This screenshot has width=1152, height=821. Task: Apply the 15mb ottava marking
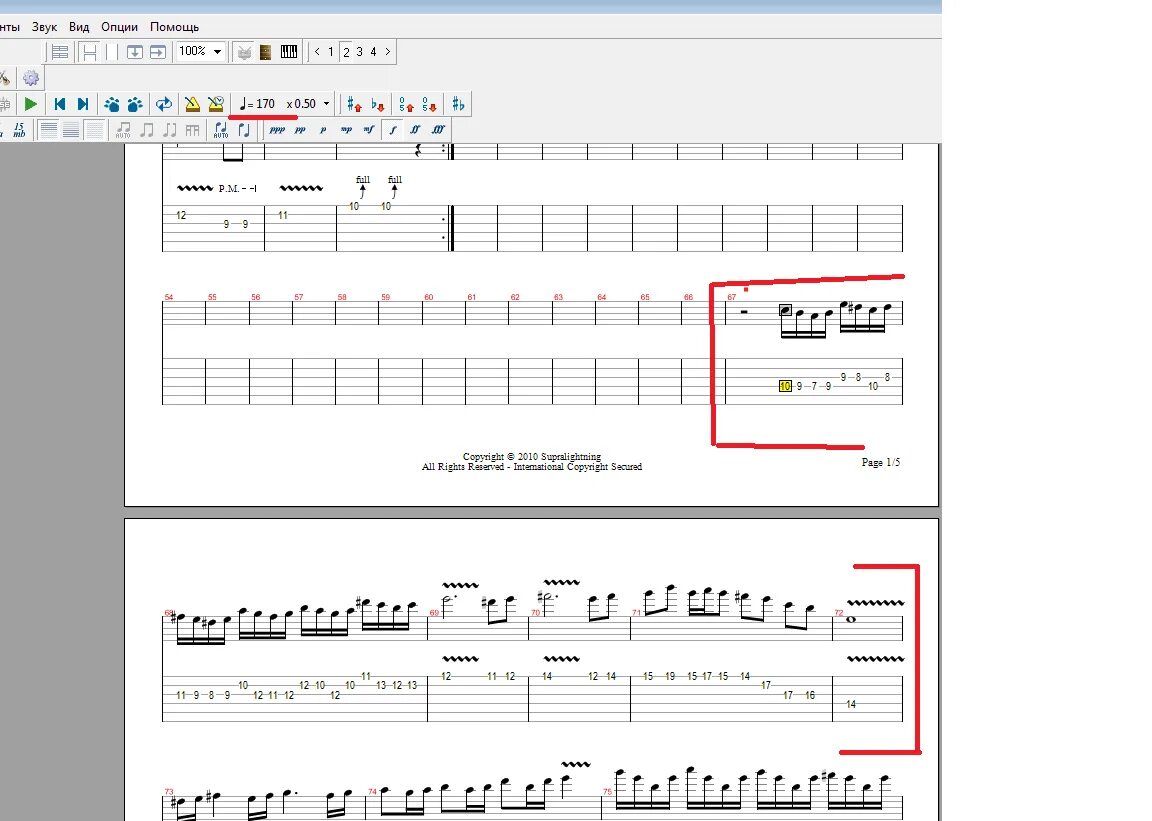coord(18,130)
